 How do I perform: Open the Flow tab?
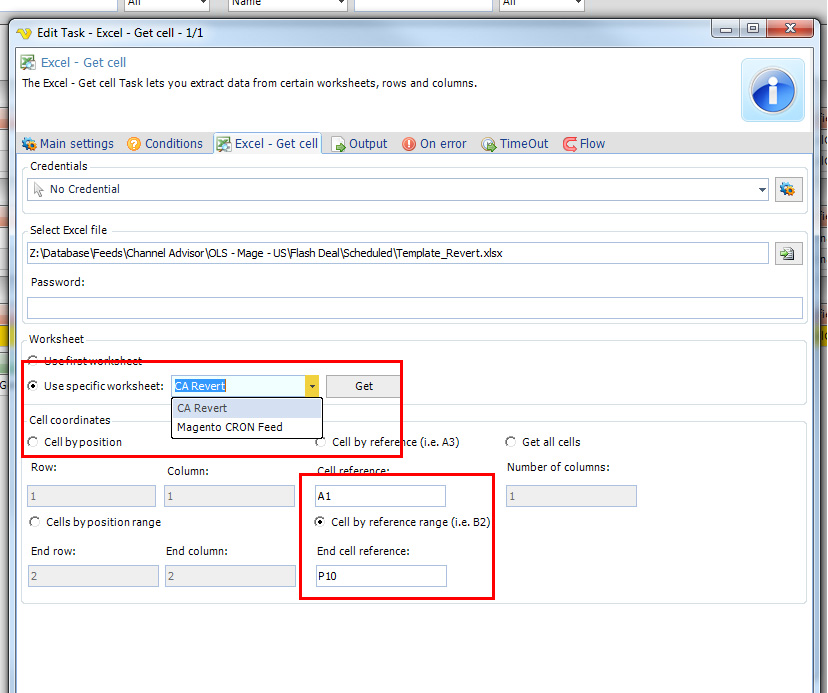[584, 144]
